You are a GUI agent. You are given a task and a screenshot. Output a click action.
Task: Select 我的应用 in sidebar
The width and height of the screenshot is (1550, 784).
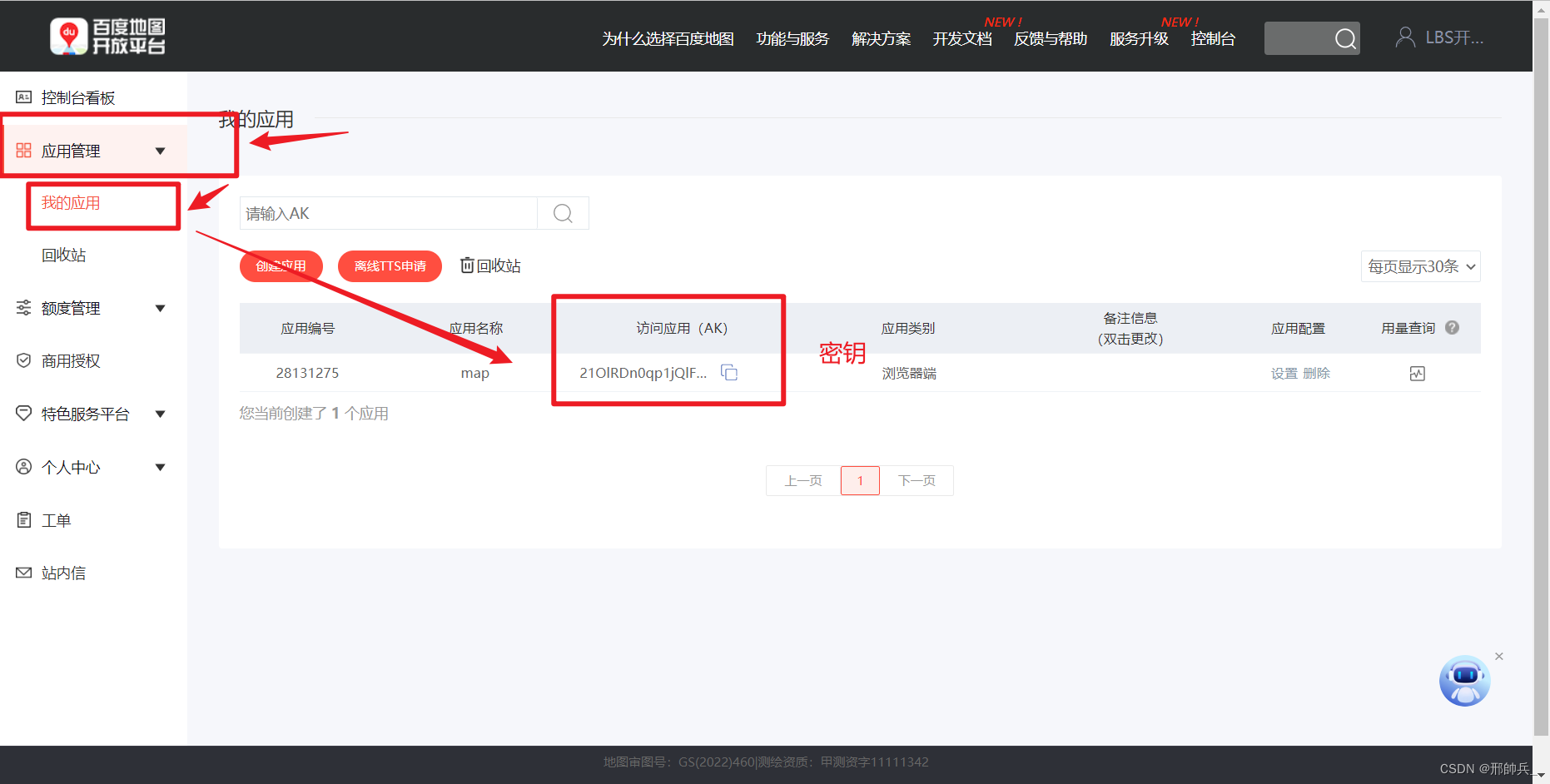pyautogui.click(x=71, y=203)
